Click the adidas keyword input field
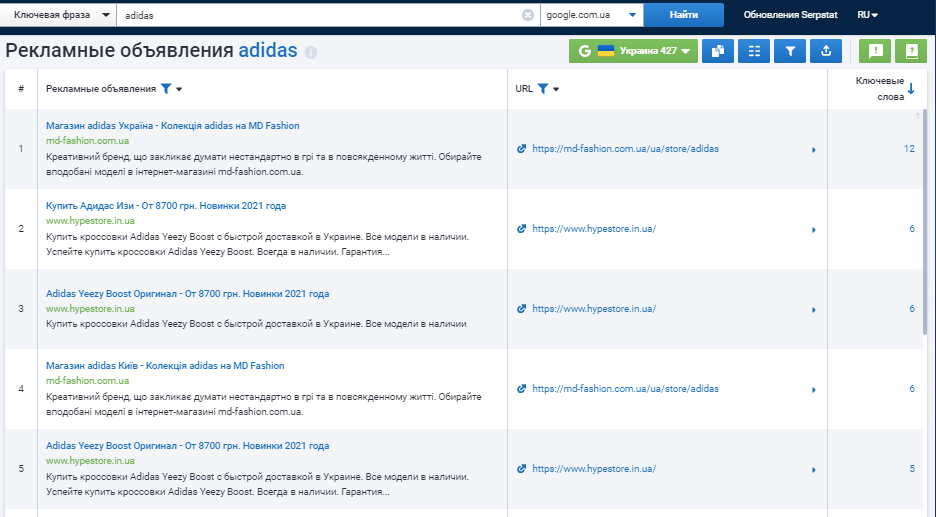936x517 pixels. (x=320, y=15)
